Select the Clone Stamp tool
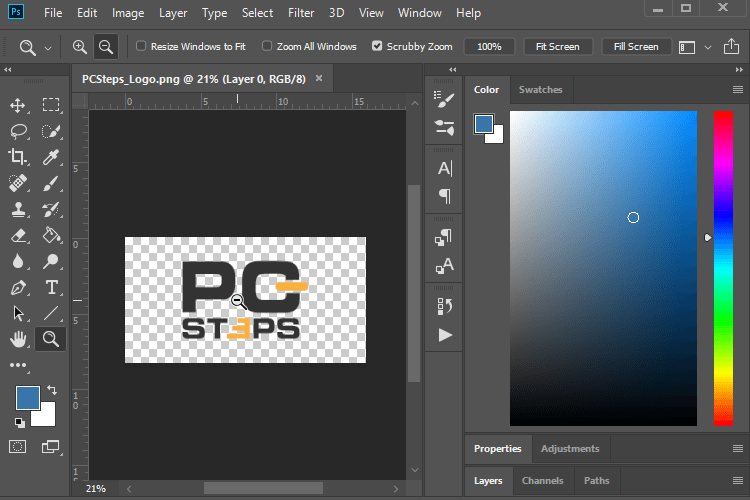 coord(19,209)
